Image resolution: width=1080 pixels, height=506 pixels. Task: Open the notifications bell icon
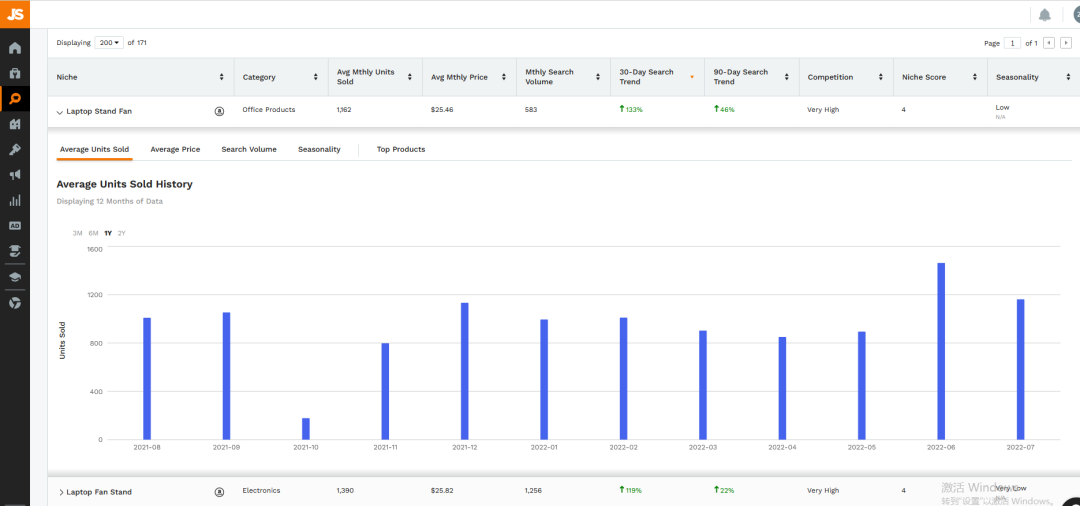click(x=1045, y=15)
